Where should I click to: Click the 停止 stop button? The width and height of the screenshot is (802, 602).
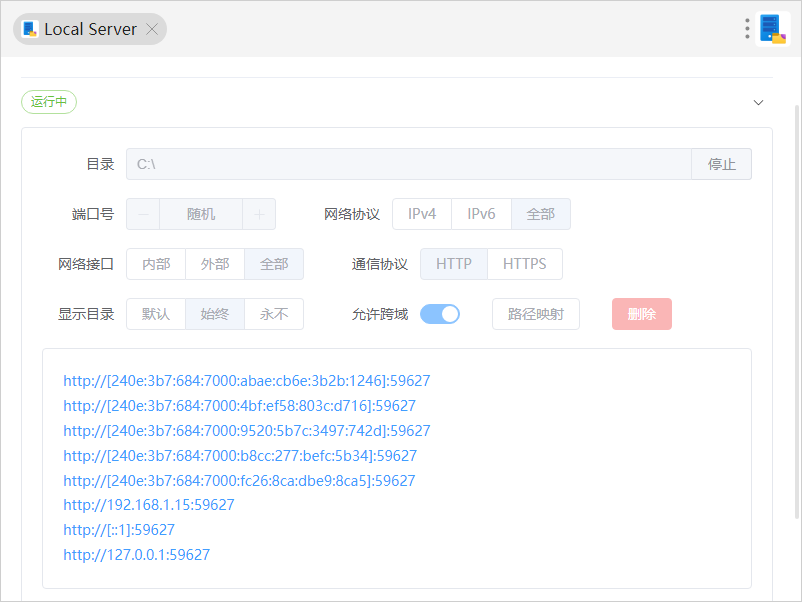721,163
